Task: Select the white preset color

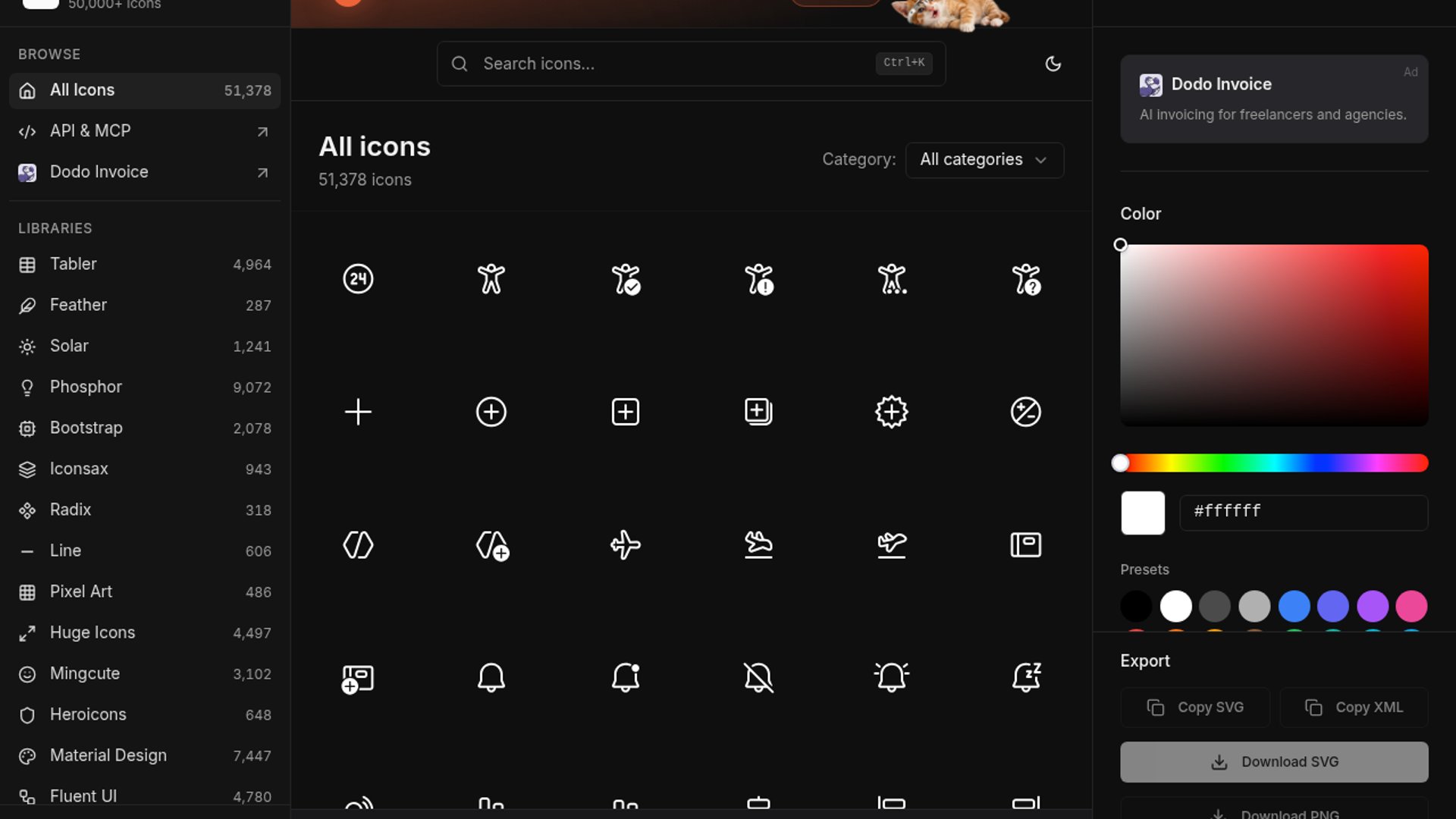Action: [1176, 607]
